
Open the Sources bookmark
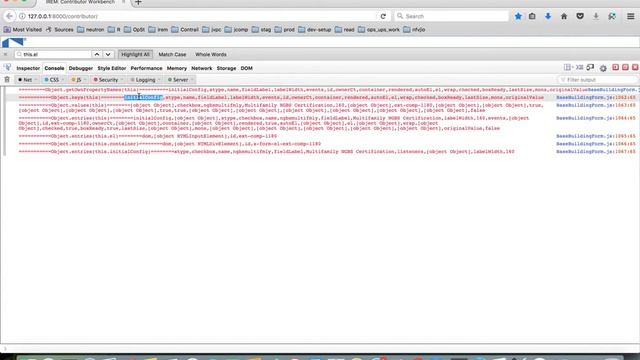coord(60,30)
